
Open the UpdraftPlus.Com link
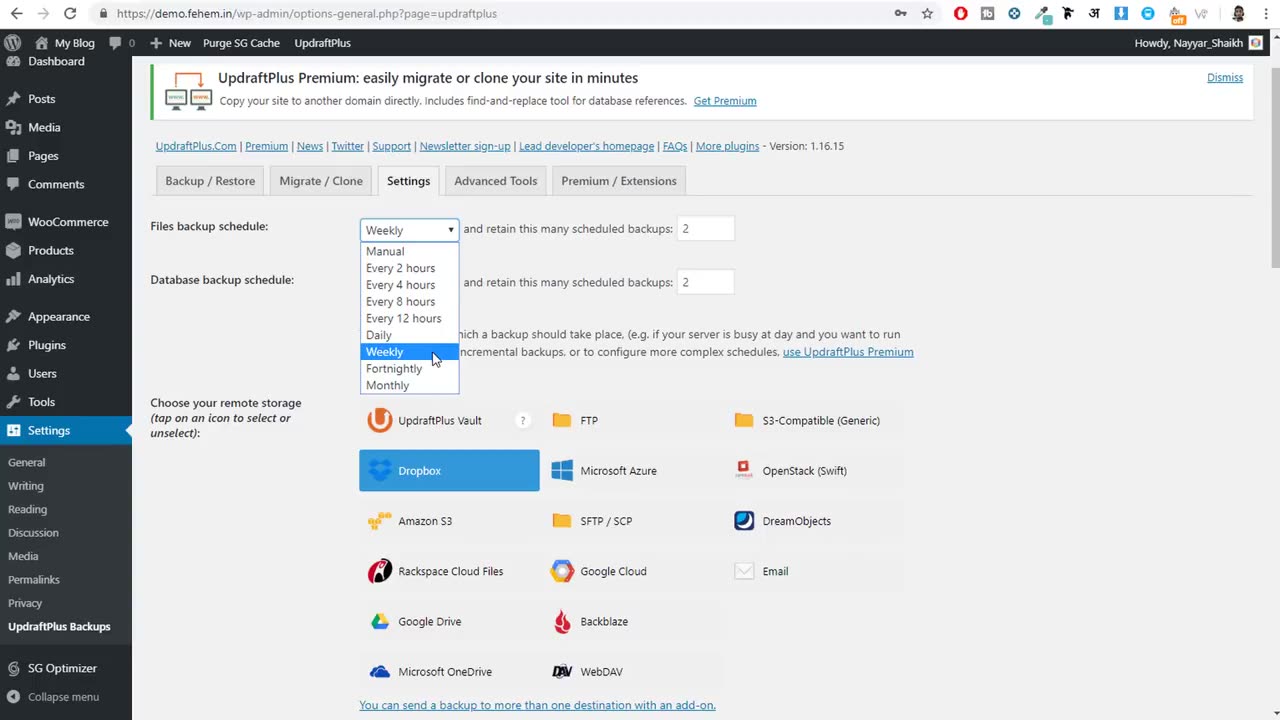196,146
